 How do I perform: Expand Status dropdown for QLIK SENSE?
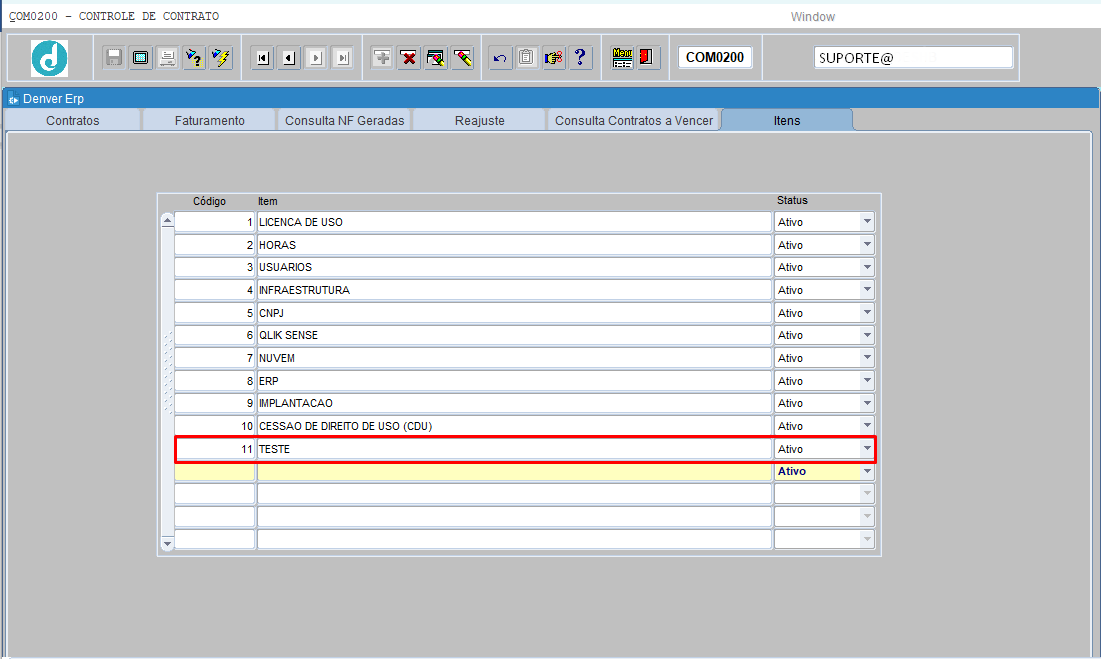pyautogui.click(x=867, y=335)
